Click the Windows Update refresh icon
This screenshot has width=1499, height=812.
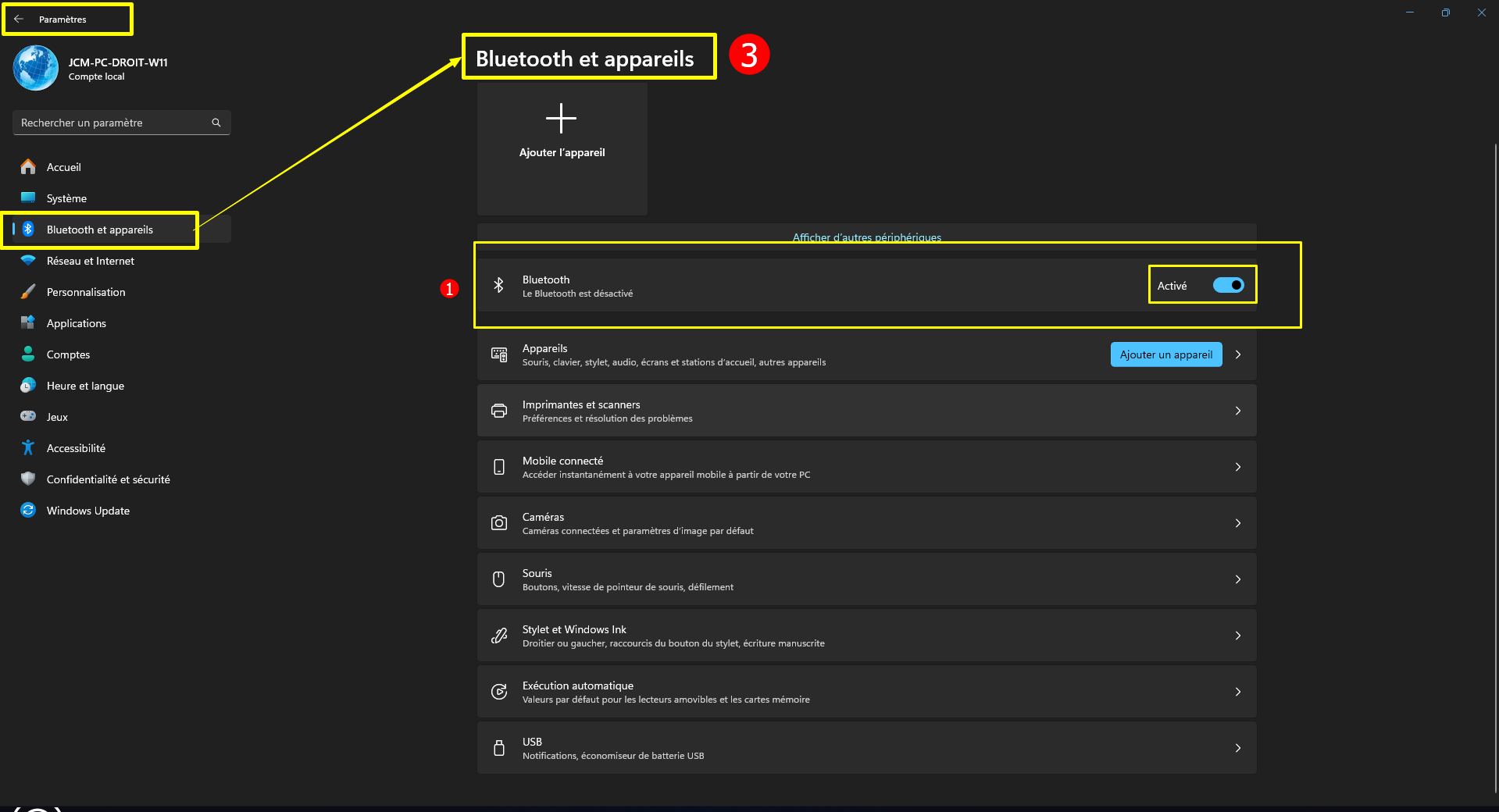click(x=28, y=511)
